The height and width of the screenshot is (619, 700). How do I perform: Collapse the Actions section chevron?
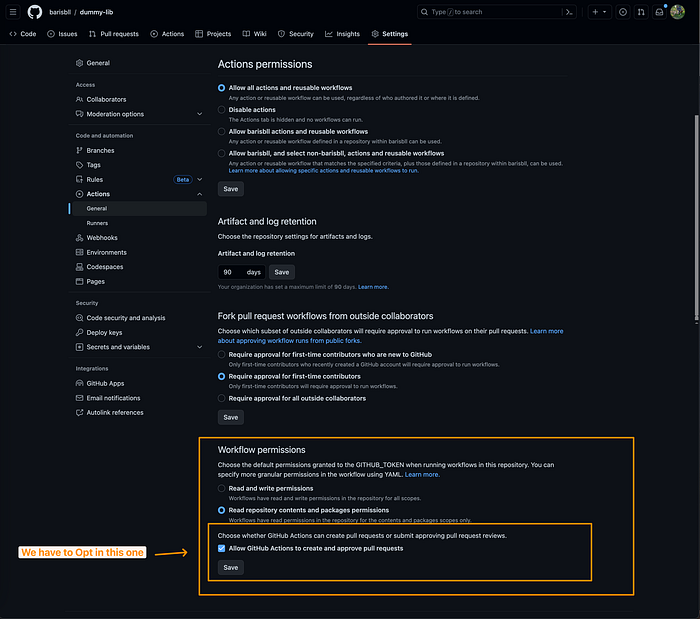point(200,194)
